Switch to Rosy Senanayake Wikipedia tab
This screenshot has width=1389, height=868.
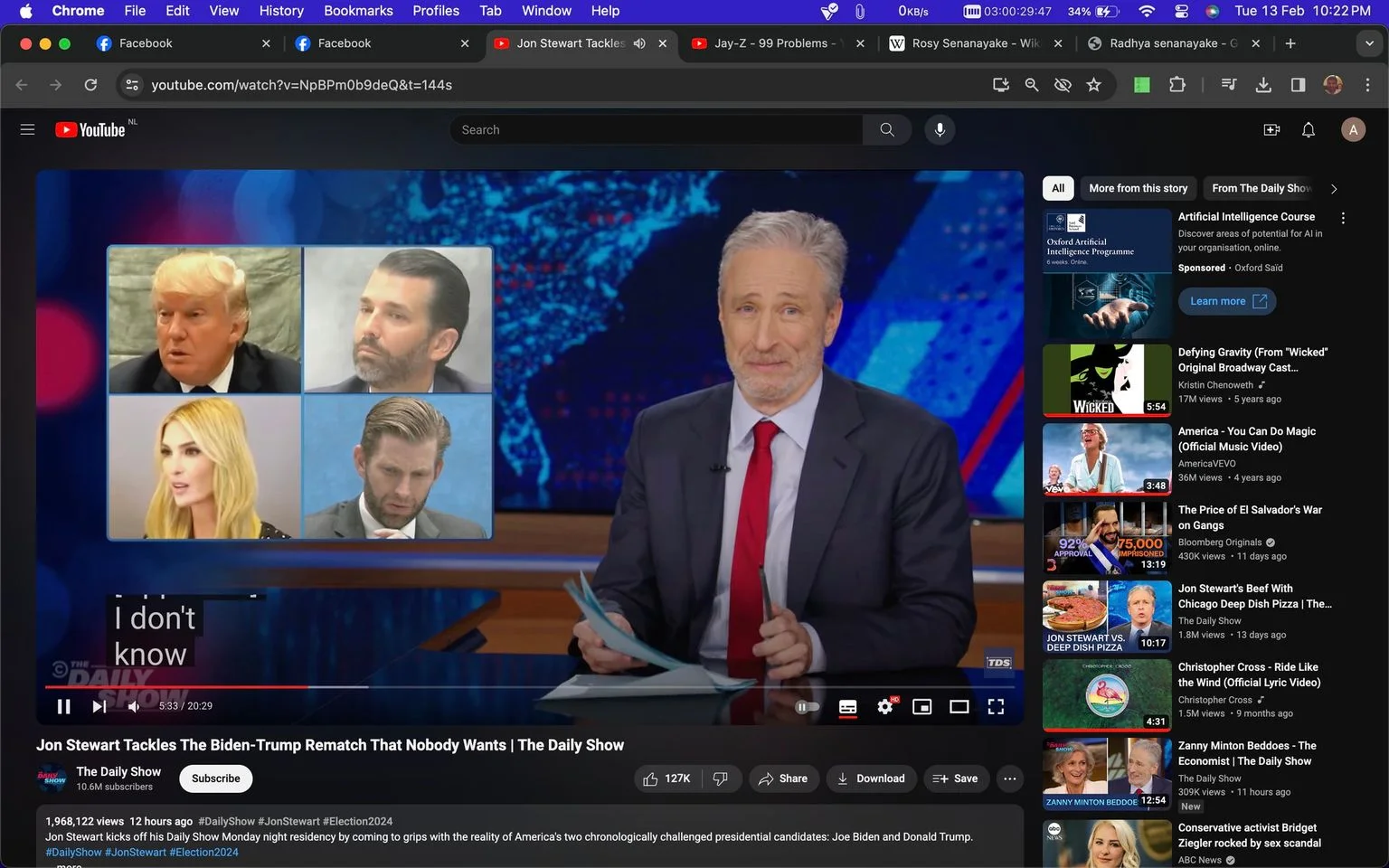(x=975, y=43)
